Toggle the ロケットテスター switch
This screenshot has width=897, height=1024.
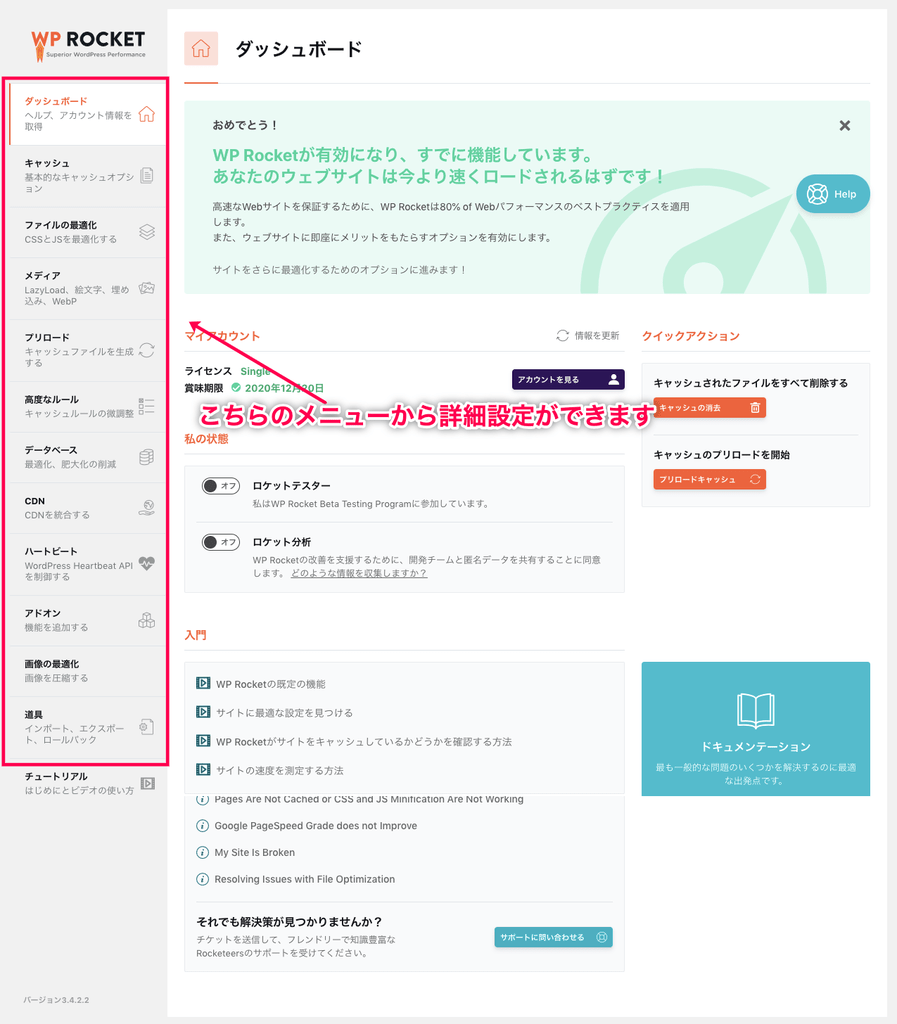coord(221,486)
